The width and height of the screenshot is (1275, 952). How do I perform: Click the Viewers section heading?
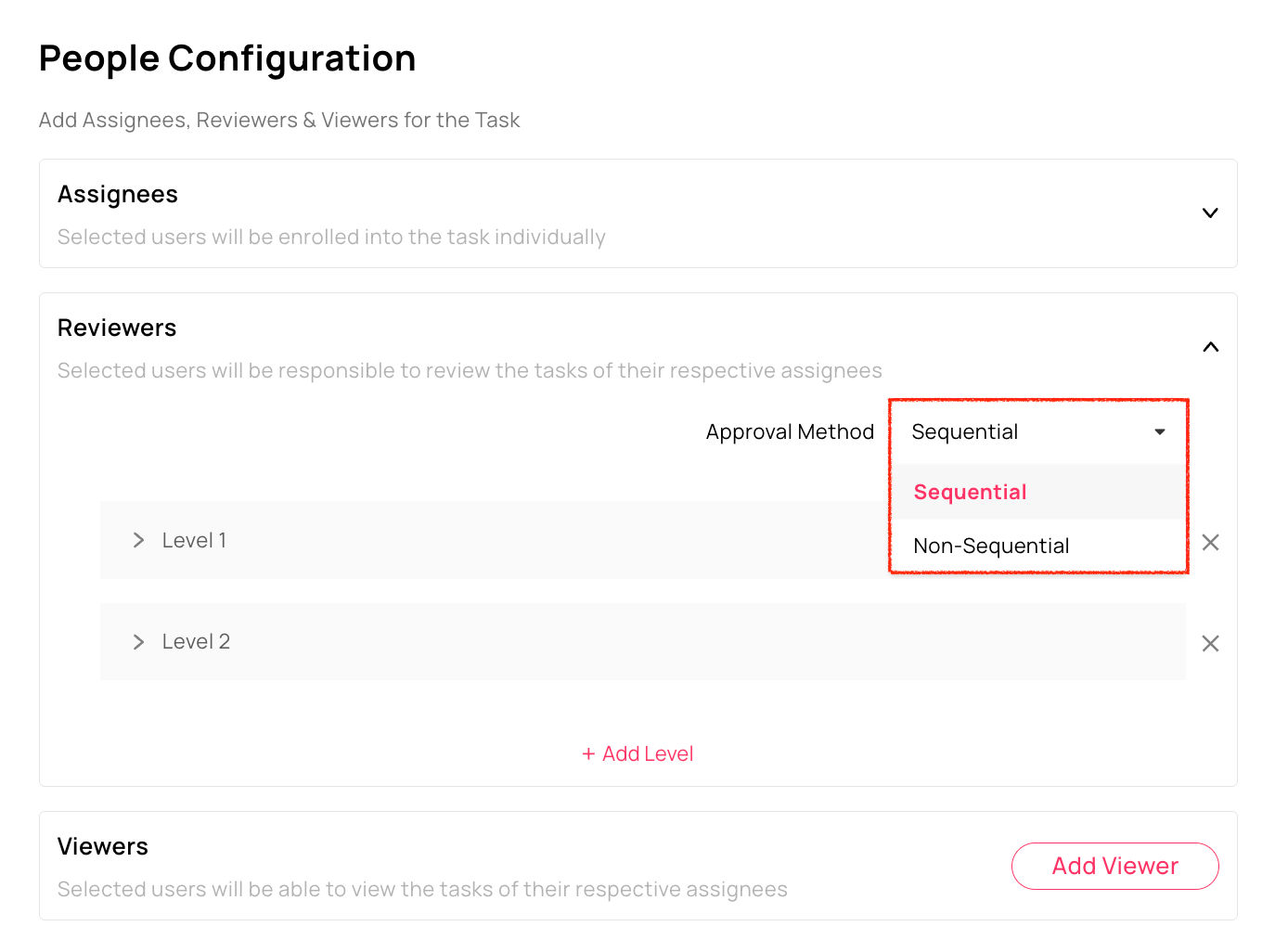pos(103,847)
